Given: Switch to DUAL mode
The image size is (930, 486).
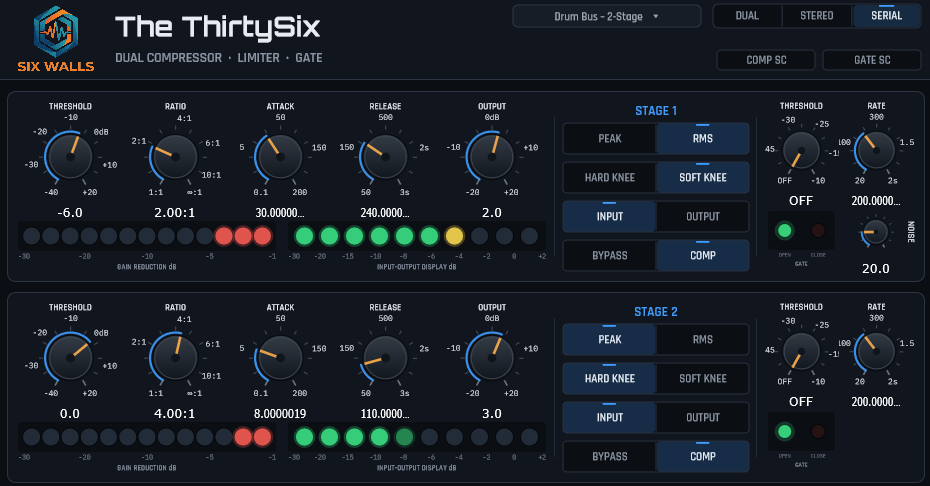Looking at the screenshot, I should click(x=747, y=16).
